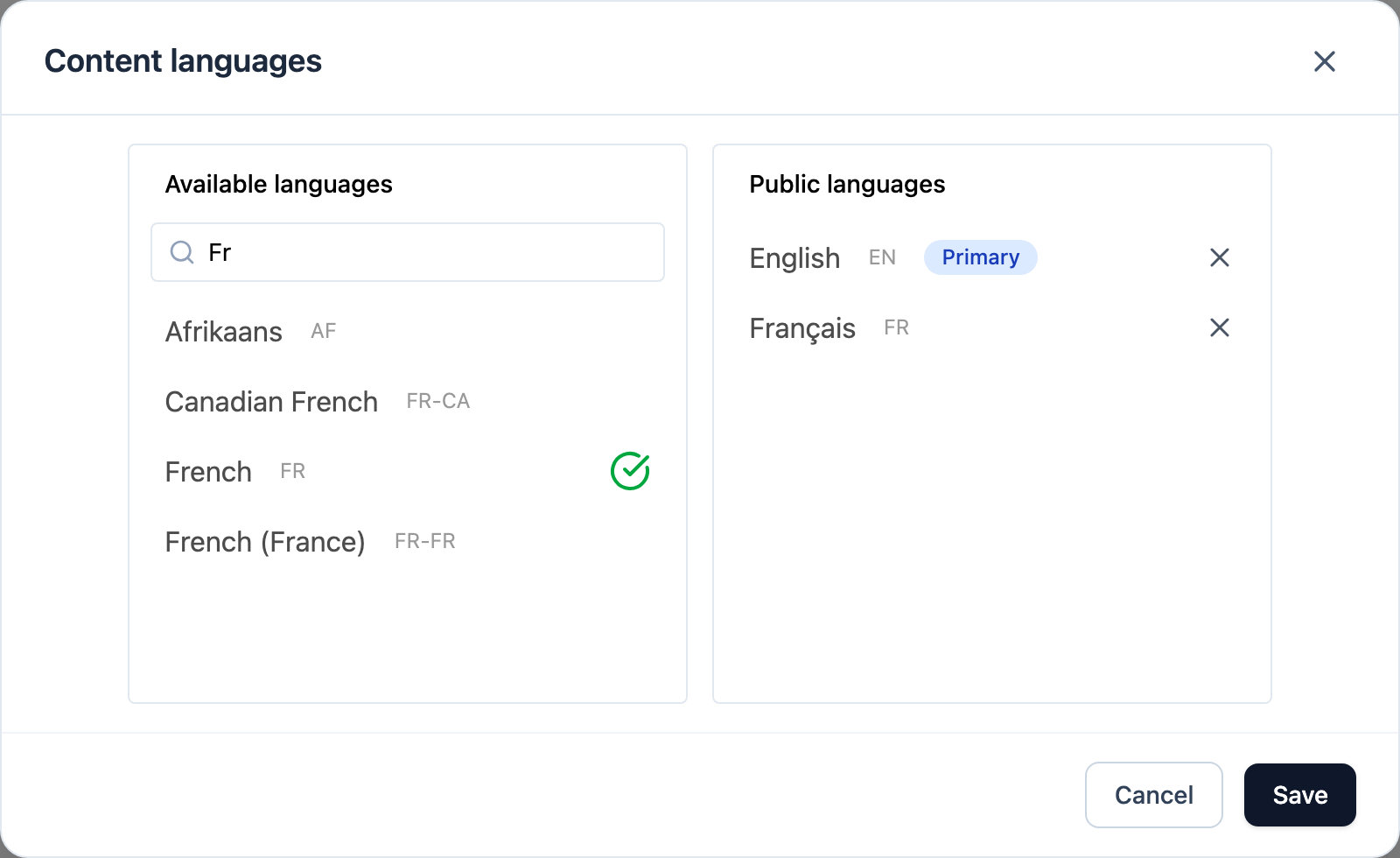1400x858 pixels.
Task: Click the FR-FR language code
Action: click(425, 541)
